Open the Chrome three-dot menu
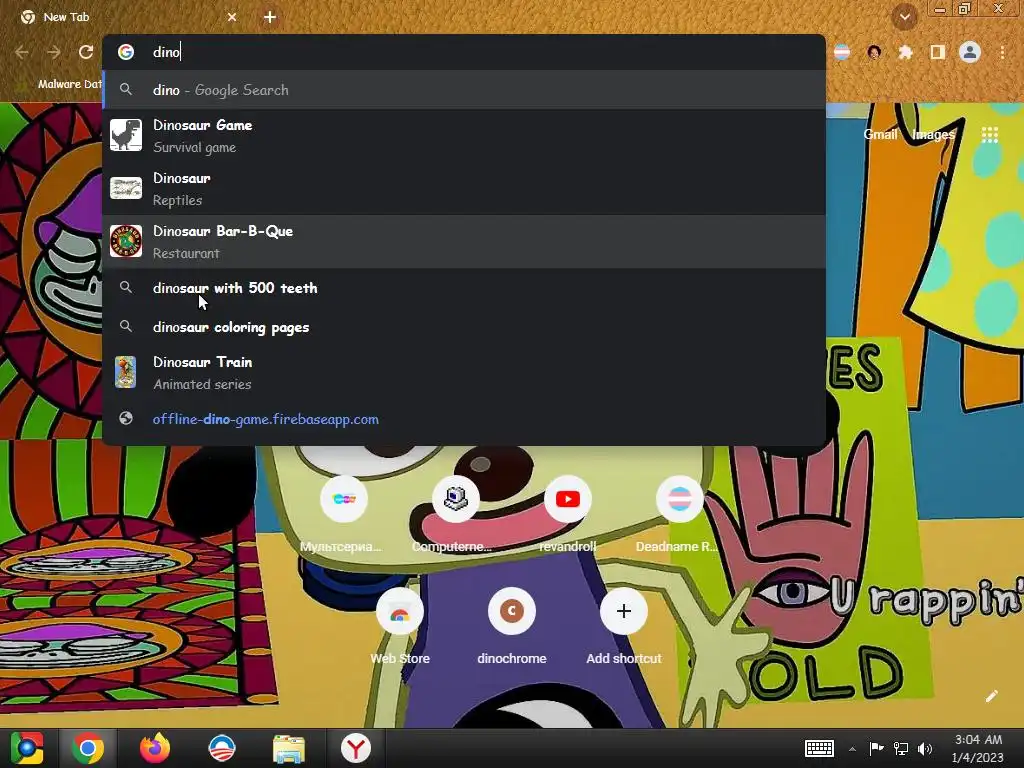 click(x=1002, y=52)
